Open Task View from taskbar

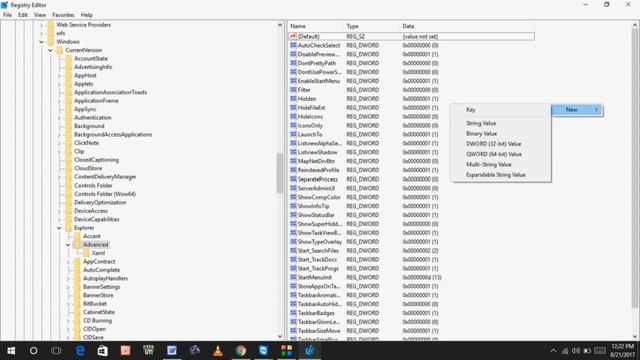(x=56, y=351)
